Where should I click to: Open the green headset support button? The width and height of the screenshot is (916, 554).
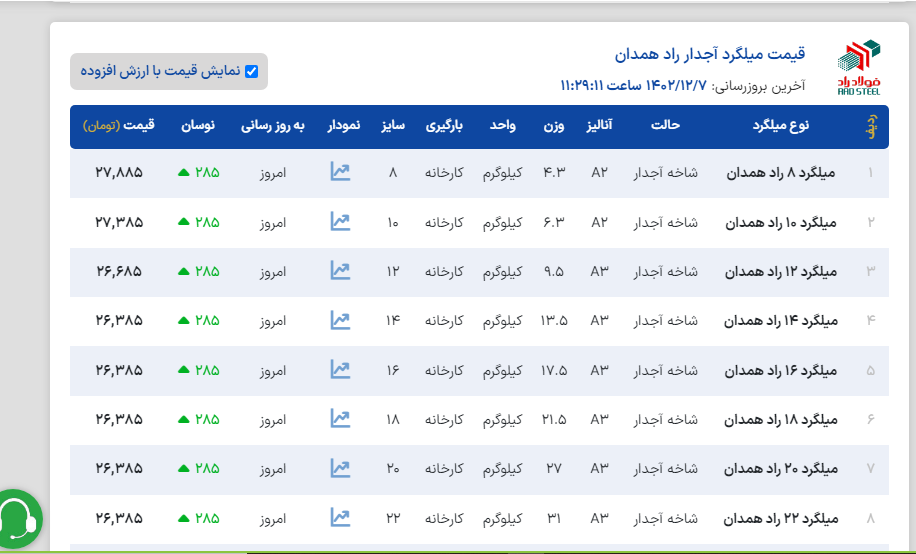[19, 520]
